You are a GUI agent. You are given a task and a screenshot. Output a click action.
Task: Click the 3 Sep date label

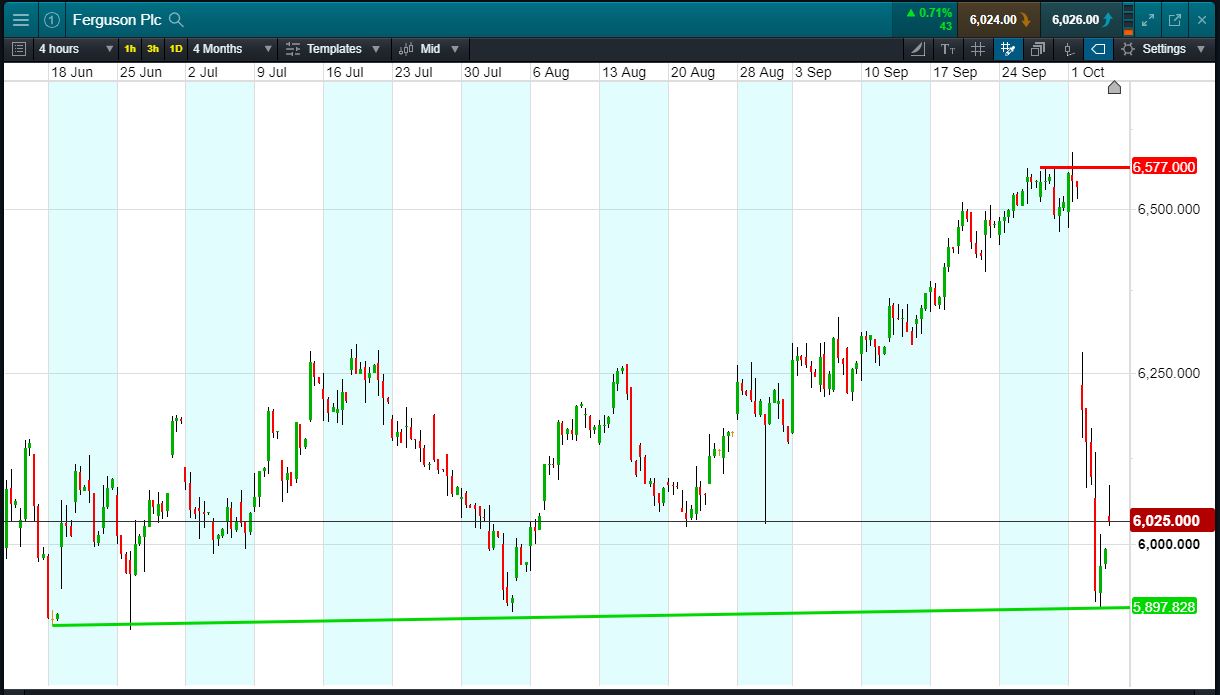(813, 72)
